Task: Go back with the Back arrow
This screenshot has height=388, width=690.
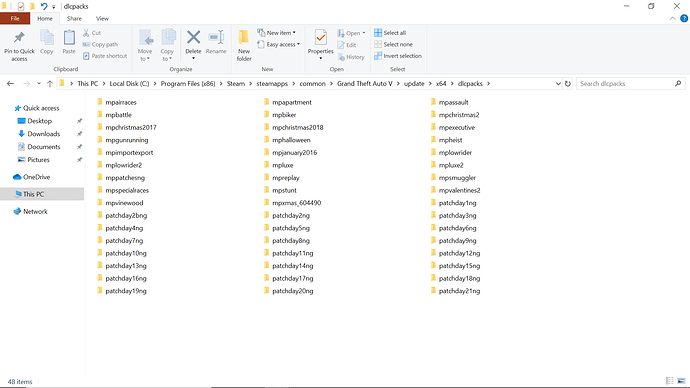Action: click(x=11, y=84)
